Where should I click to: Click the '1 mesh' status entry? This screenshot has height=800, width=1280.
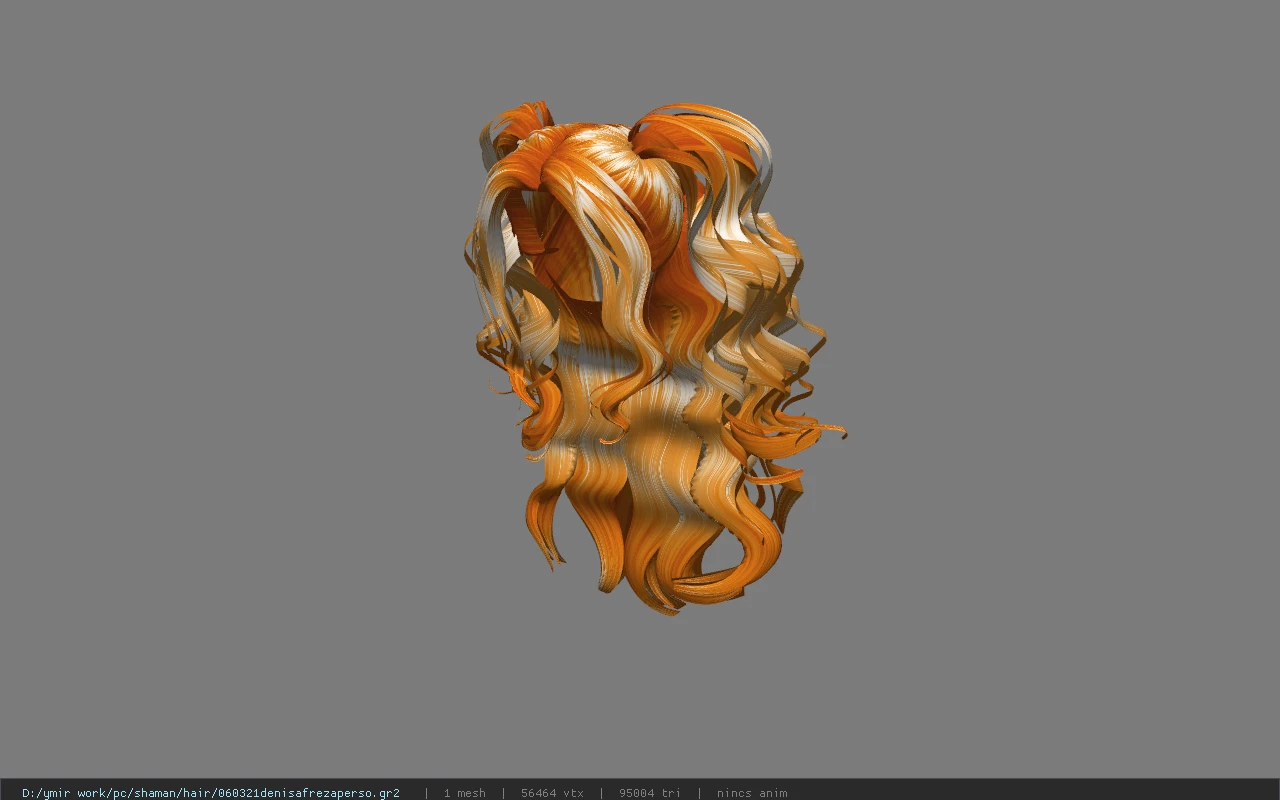[464, 793]
